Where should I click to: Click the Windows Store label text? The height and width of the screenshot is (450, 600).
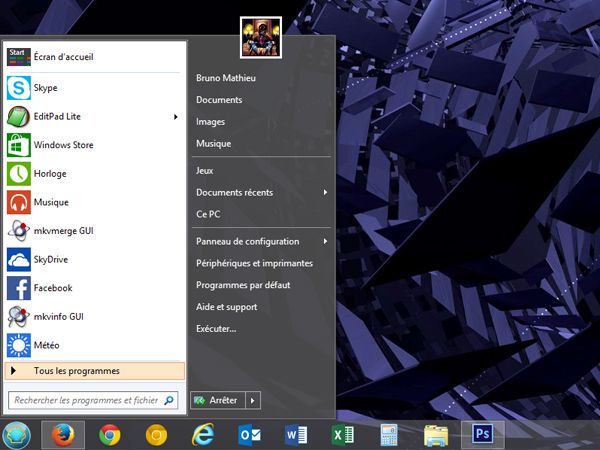coord(64,145)
